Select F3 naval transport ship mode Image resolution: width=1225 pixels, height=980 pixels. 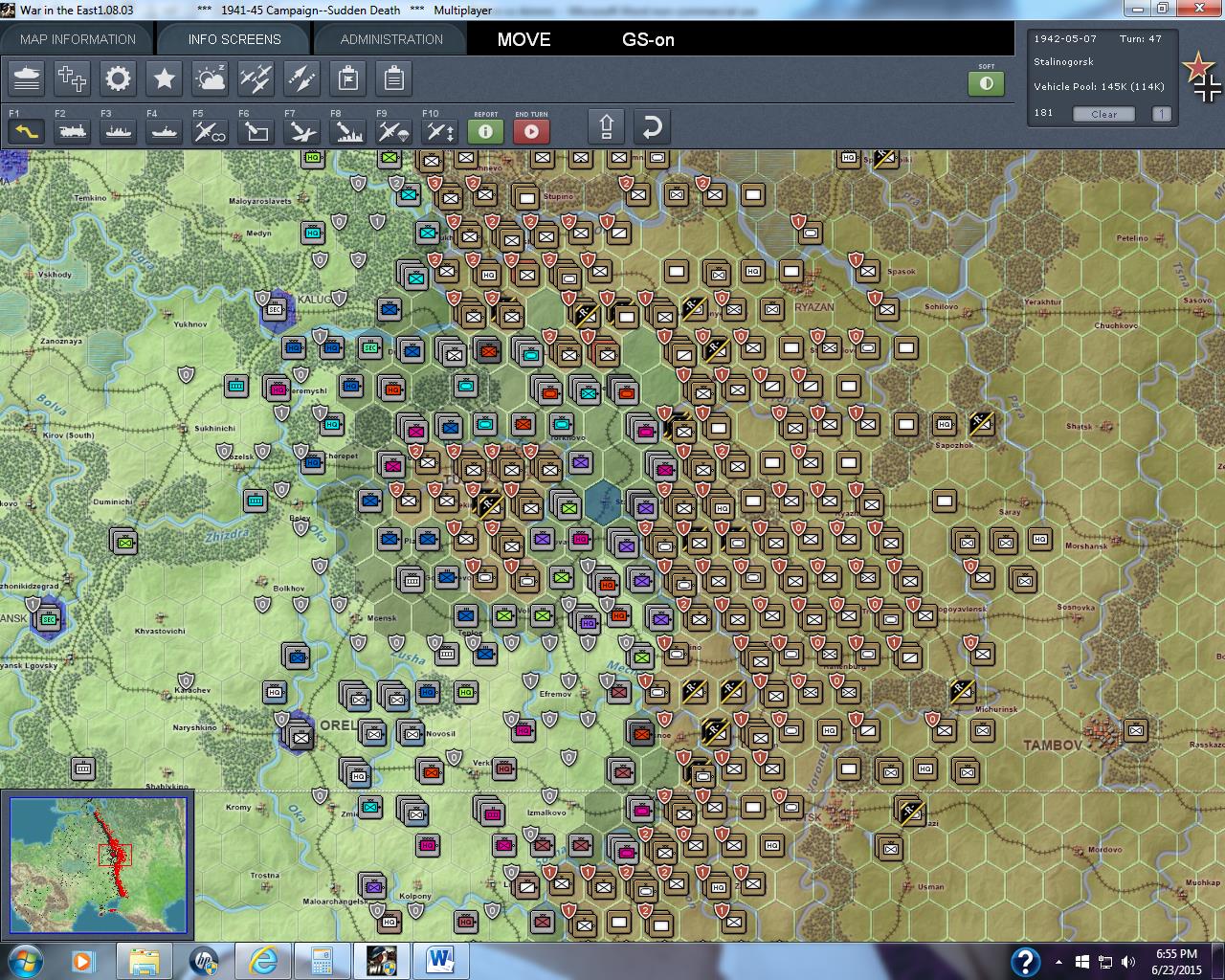click(x=118, y=131)
